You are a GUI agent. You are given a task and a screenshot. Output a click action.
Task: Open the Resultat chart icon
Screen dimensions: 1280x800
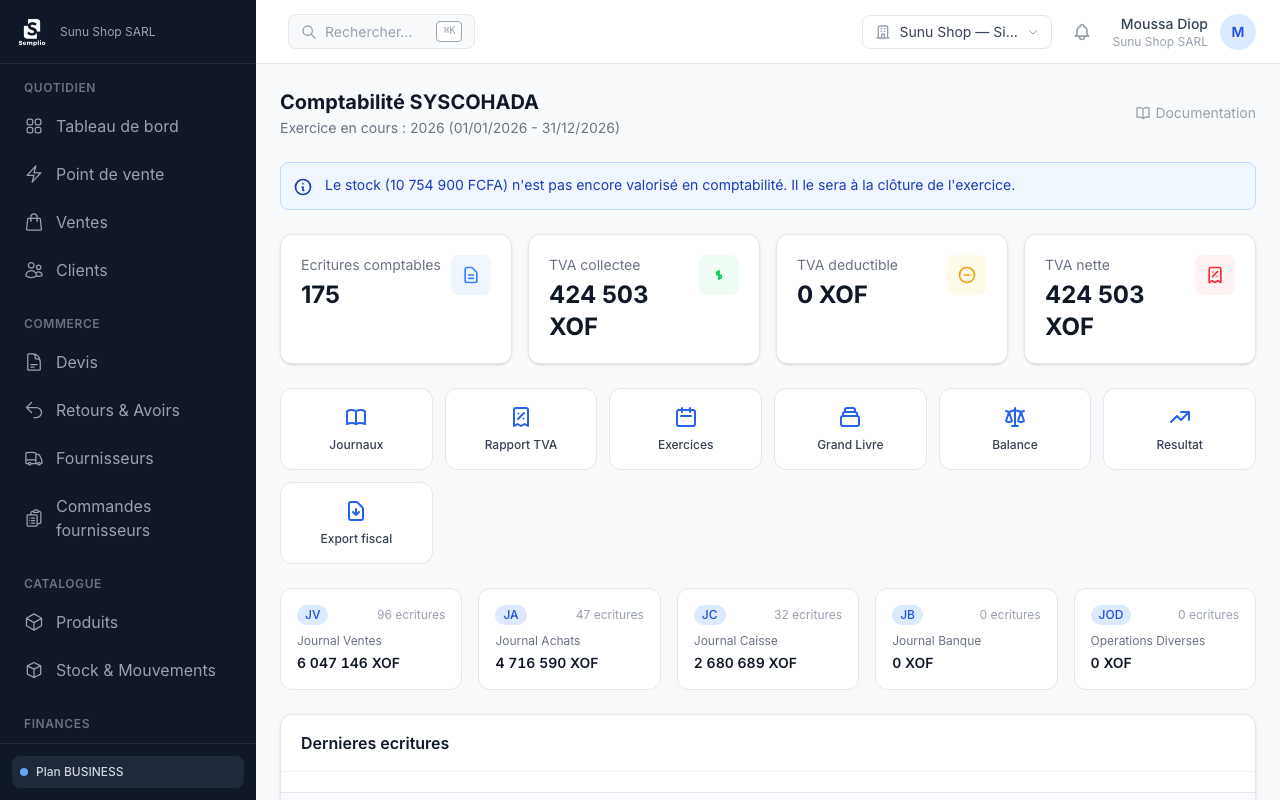pyautogui.click(x=1178, y=417)
